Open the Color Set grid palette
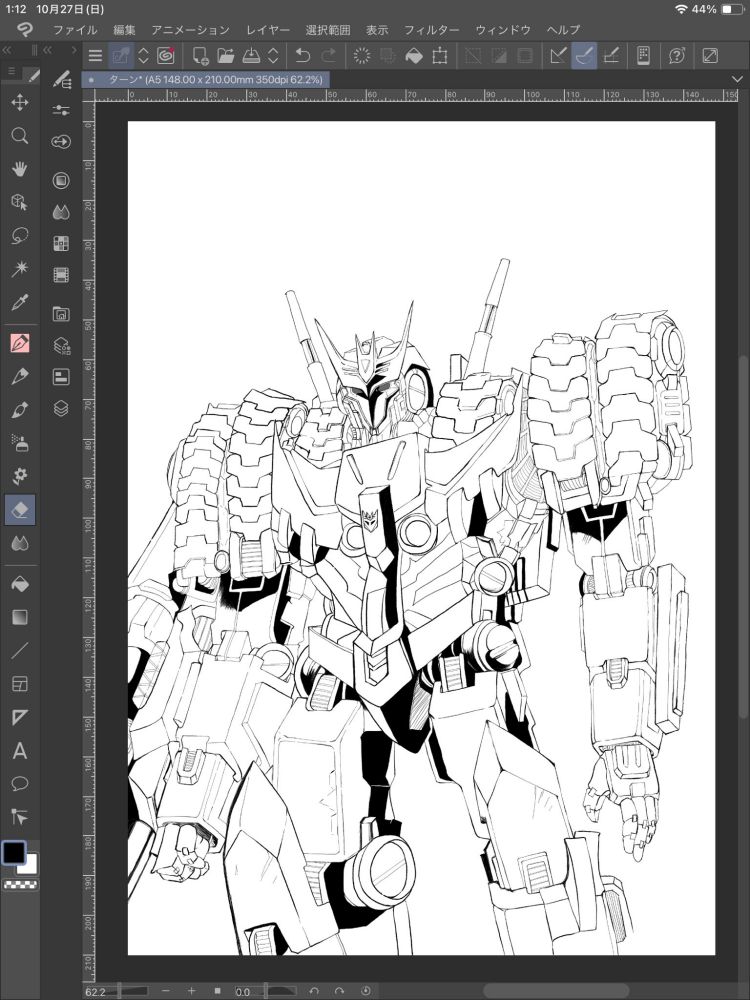Viewport: 750px width, 1000px height. (x=61, y=244)
